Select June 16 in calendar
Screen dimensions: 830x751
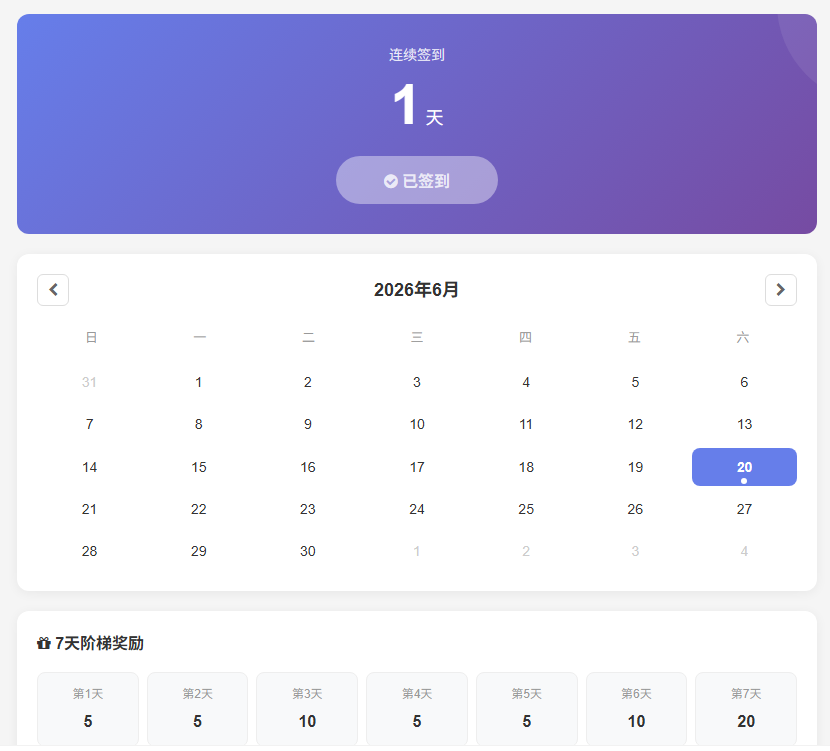[308, 467]
